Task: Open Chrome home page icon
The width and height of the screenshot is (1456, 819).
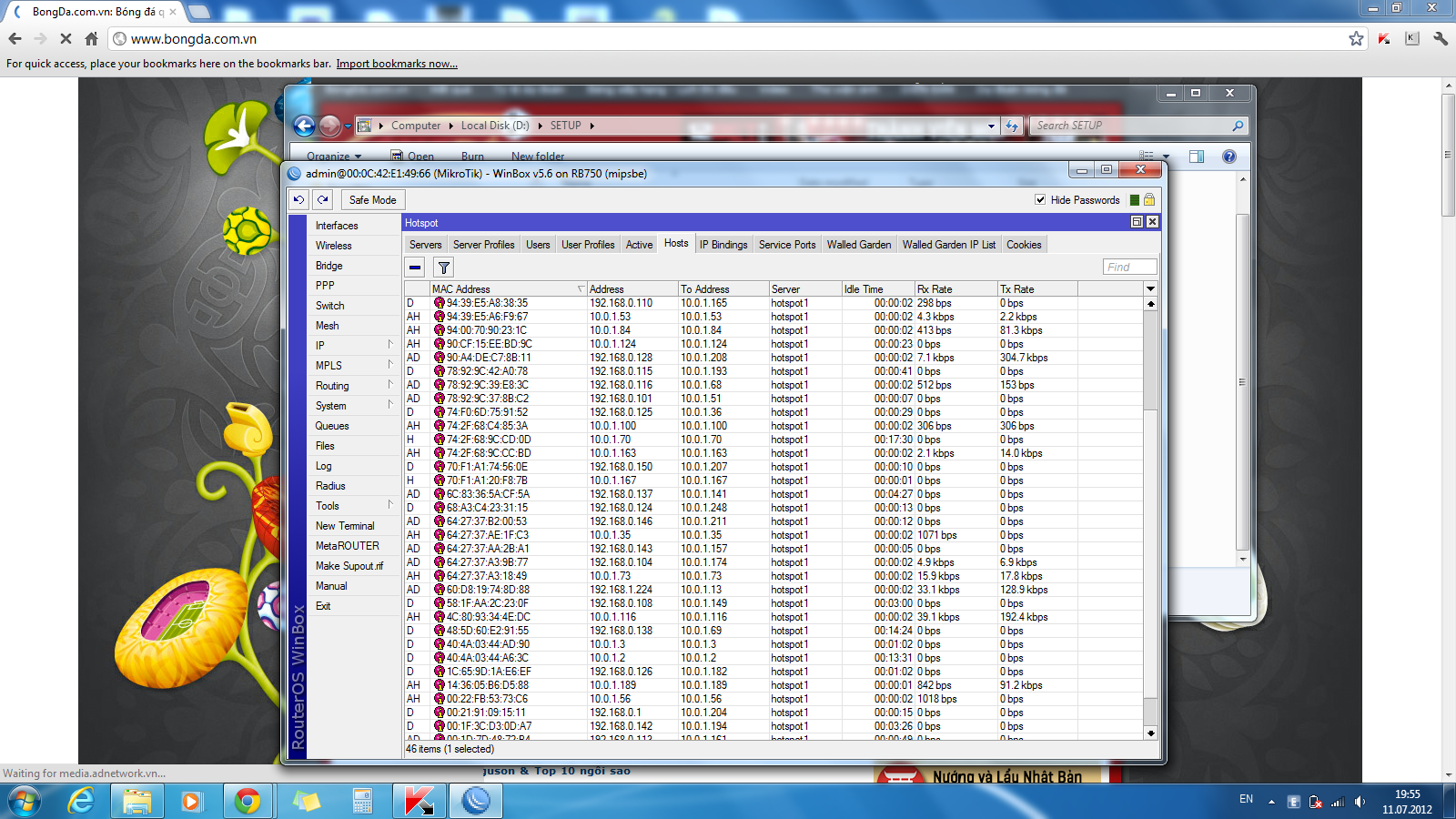Action: (x=91, y=39)
